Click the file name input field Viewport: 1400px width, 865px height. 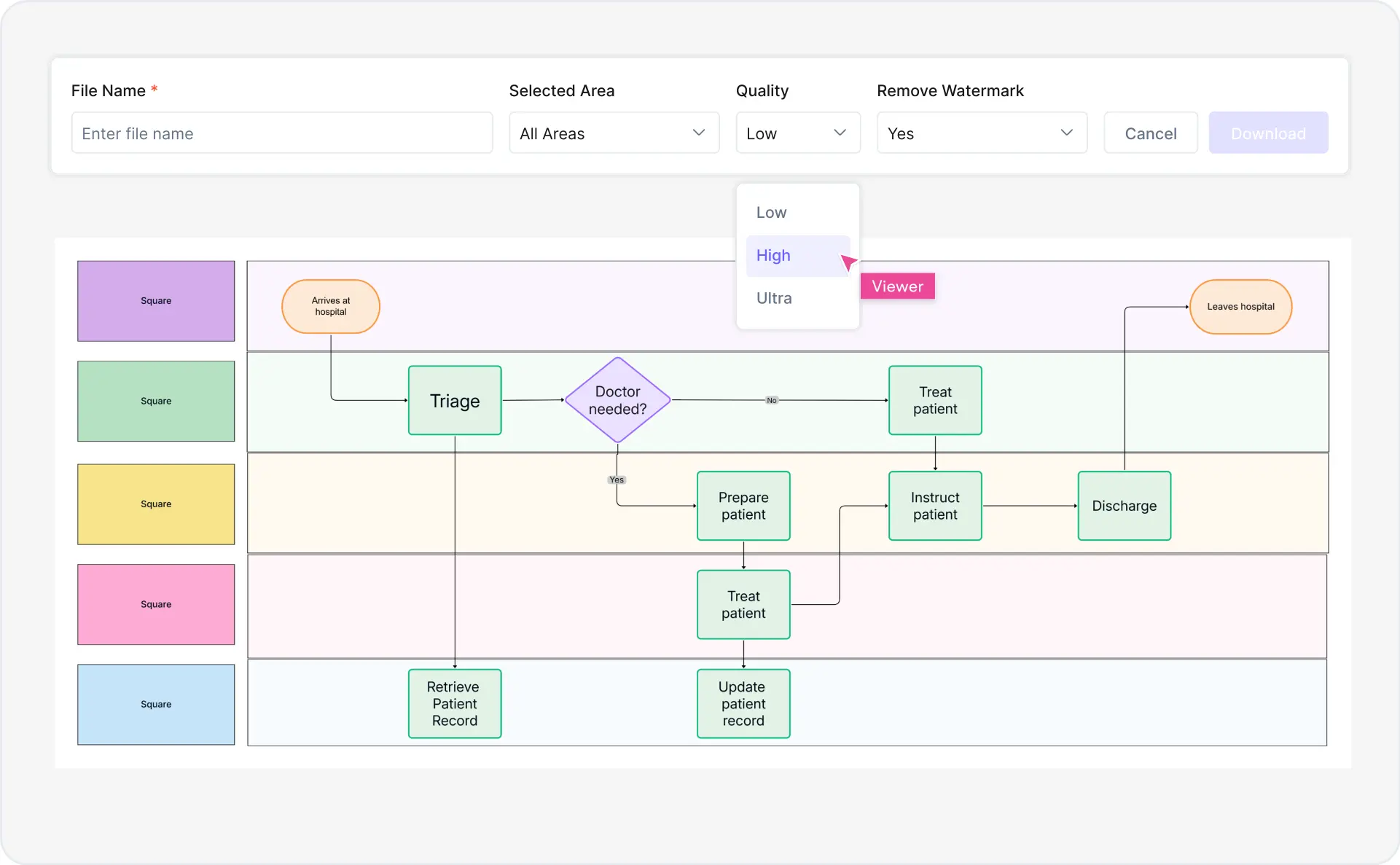tap(281, 133)
